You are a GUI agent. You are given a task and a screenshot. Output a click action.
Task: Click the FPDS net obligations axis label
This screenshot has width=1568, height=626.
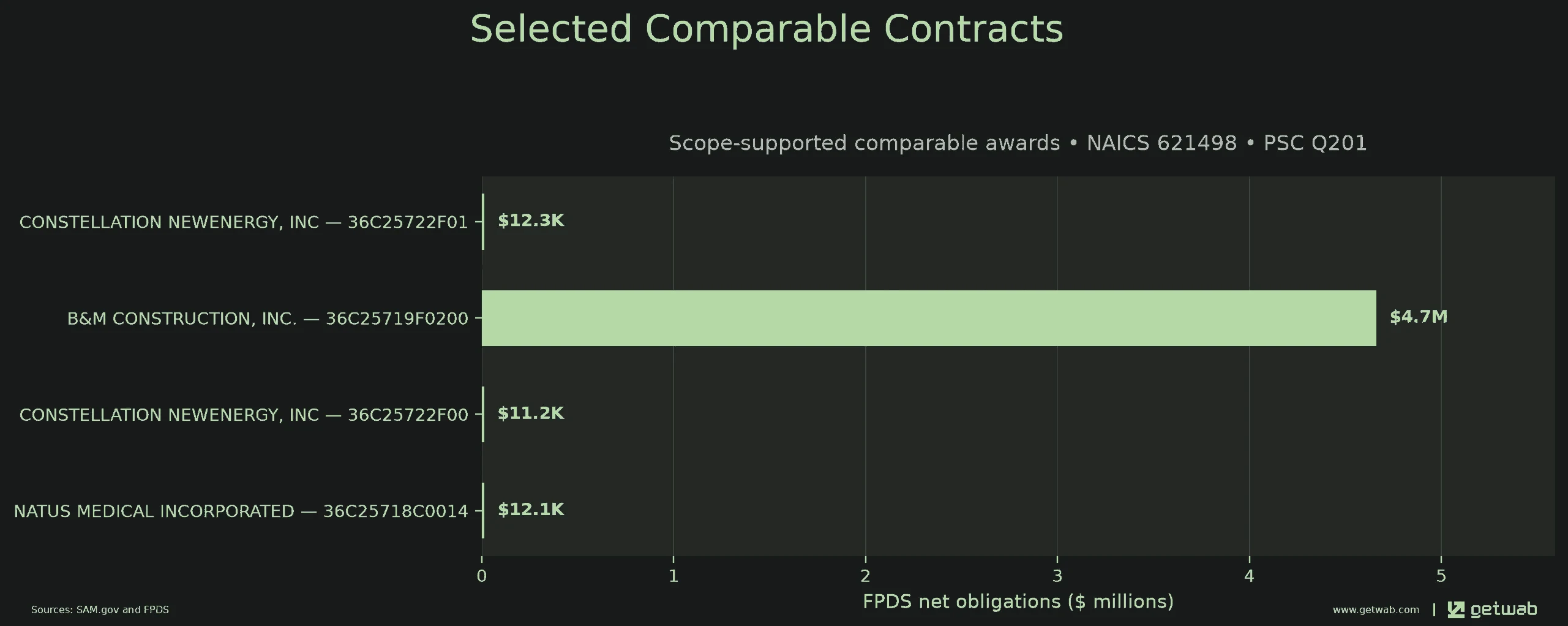coord(1018,602)
